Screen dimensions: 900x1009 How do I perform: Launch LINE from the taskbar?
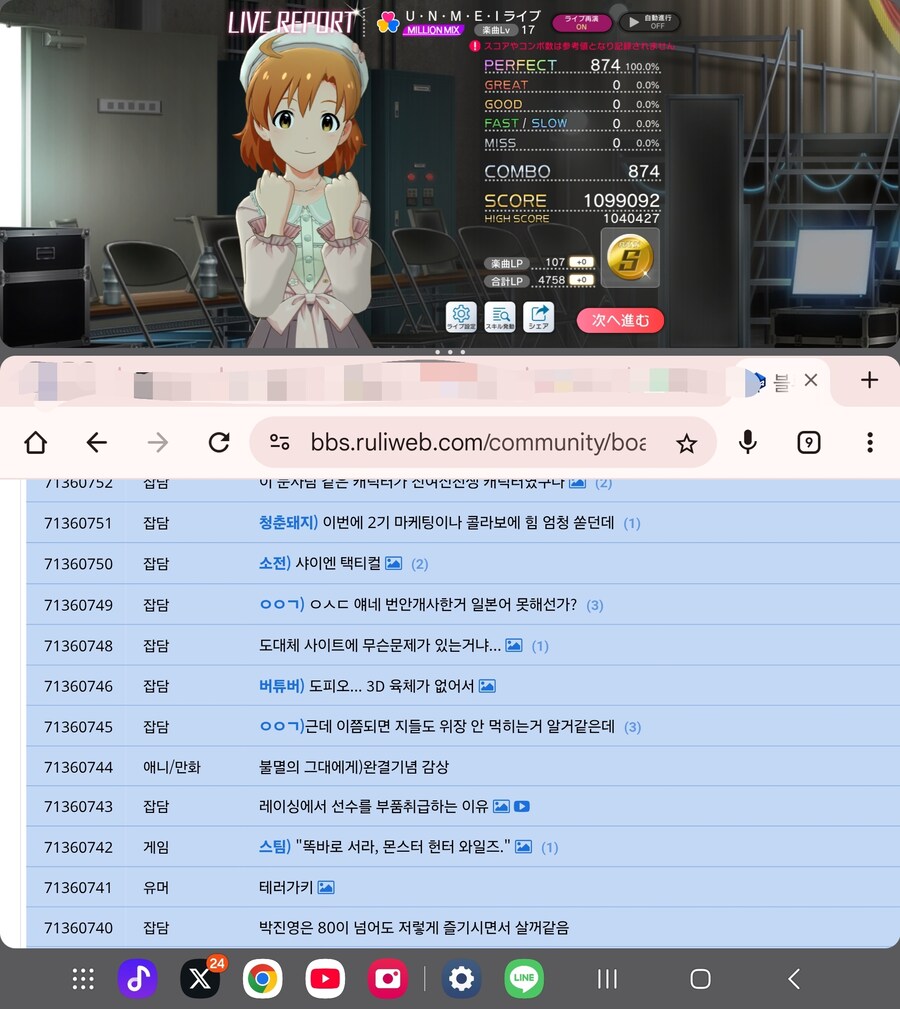coord(524,979)
